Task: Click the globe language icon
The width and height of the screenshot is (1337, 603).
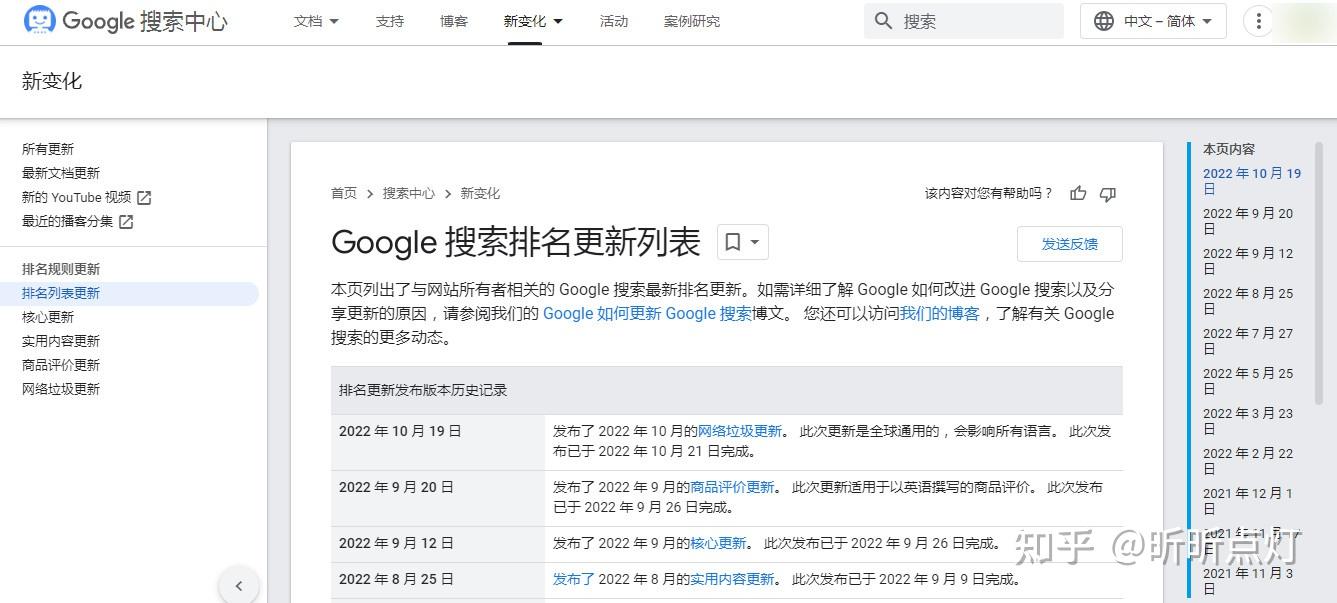Action: coord(1104,21)
